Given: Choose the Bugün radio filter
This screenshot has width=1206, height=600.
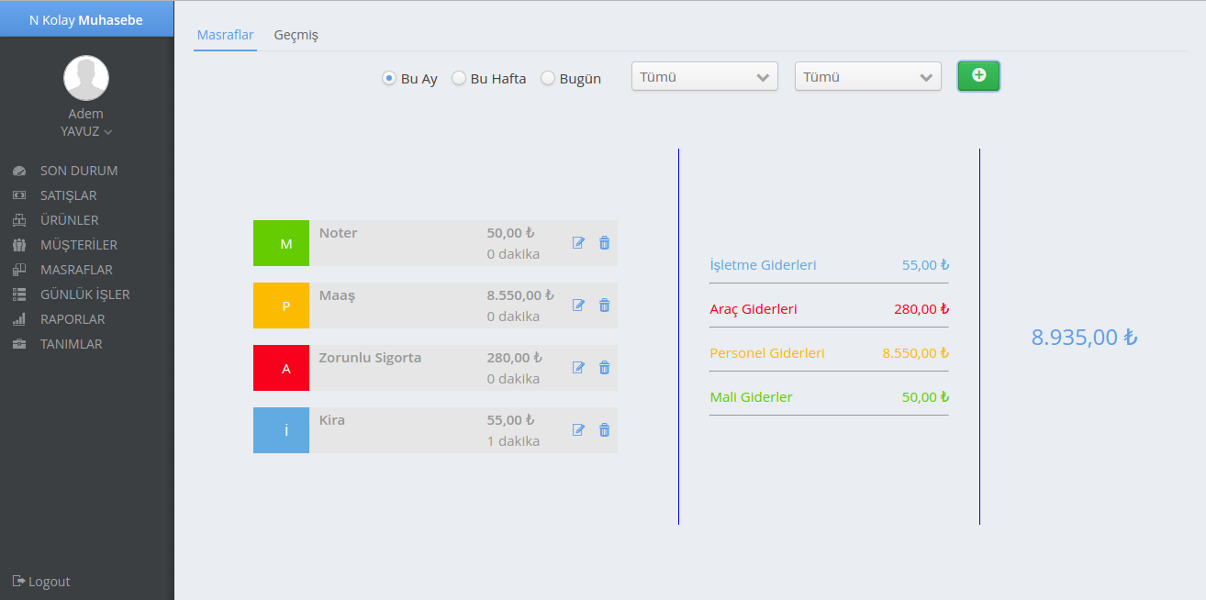Looking at the screenshot, I should (x=548, y=79).
